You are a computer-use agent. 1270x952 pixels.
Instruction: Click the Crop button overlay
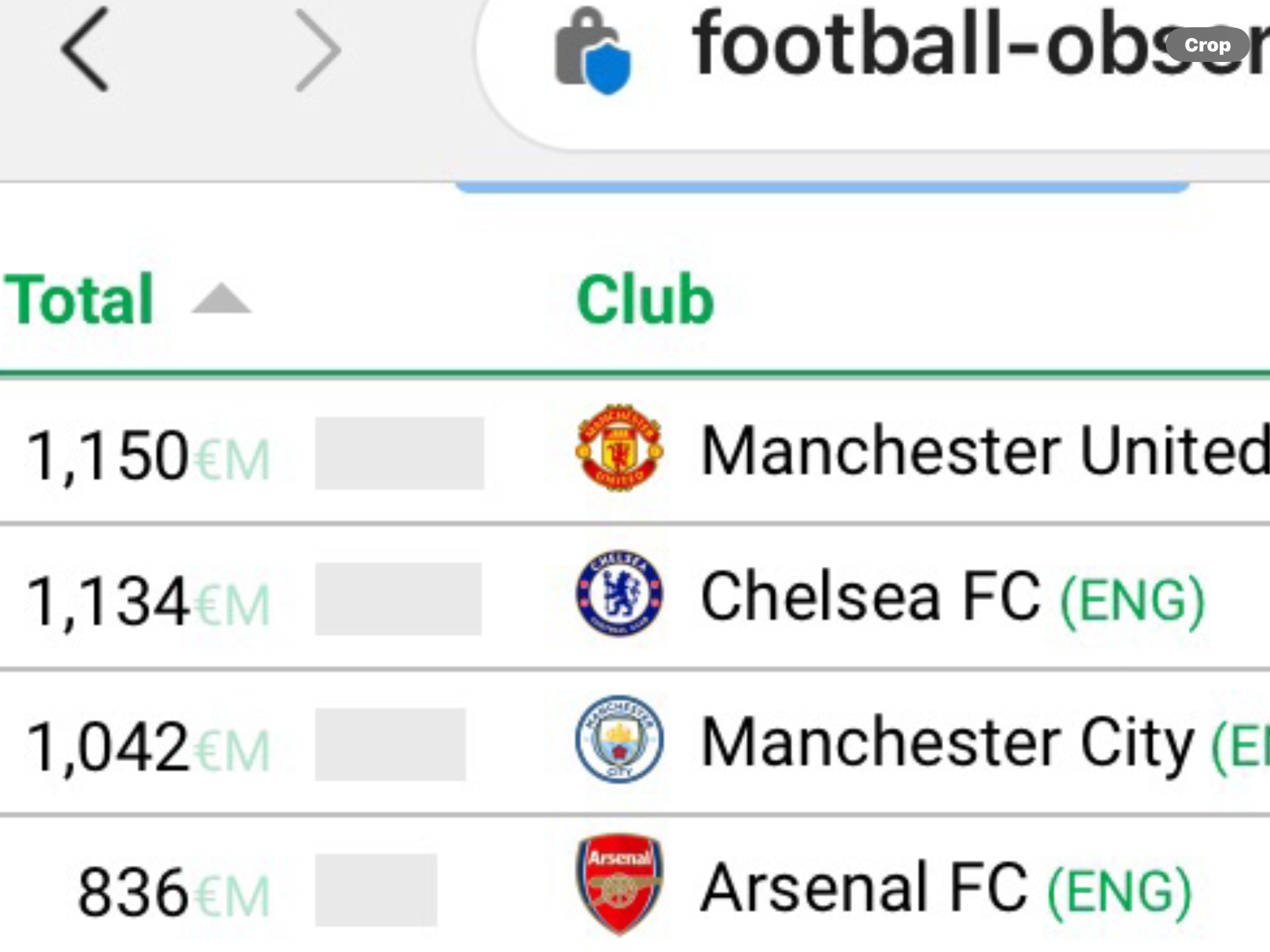(x=1207, y=45)
